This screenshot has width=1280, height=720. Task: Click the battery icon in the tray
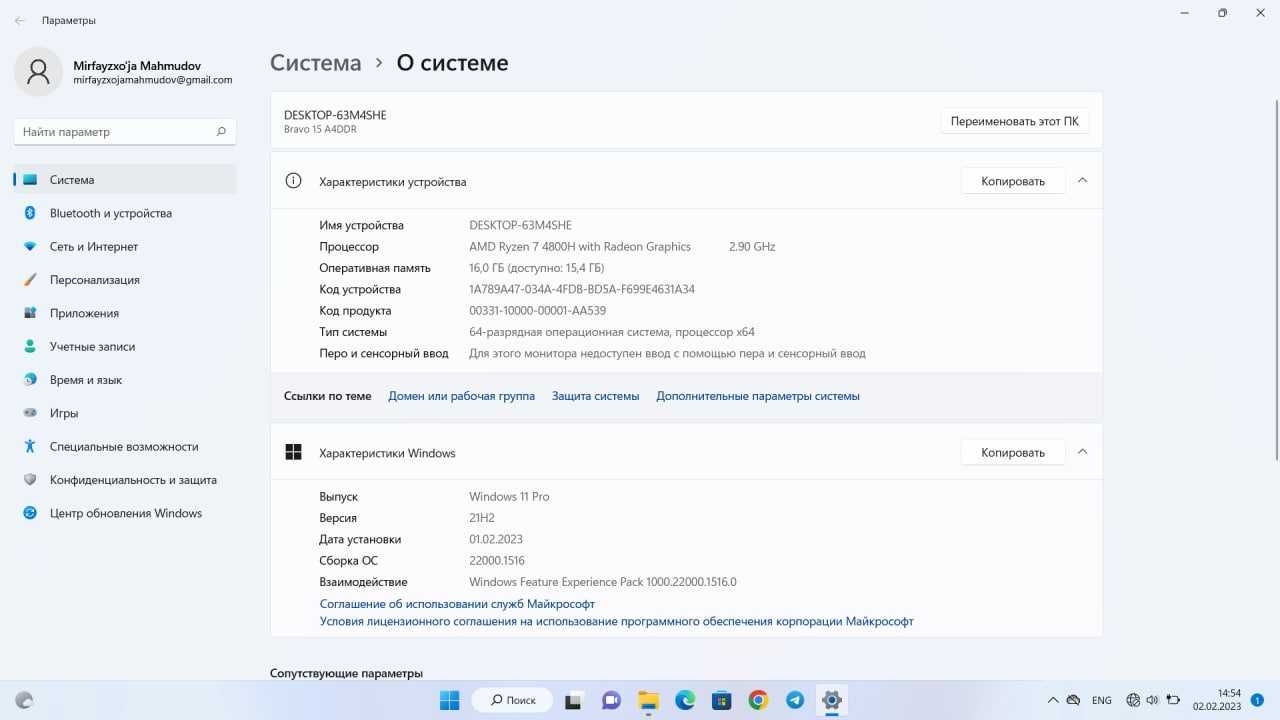(1171, 700)
